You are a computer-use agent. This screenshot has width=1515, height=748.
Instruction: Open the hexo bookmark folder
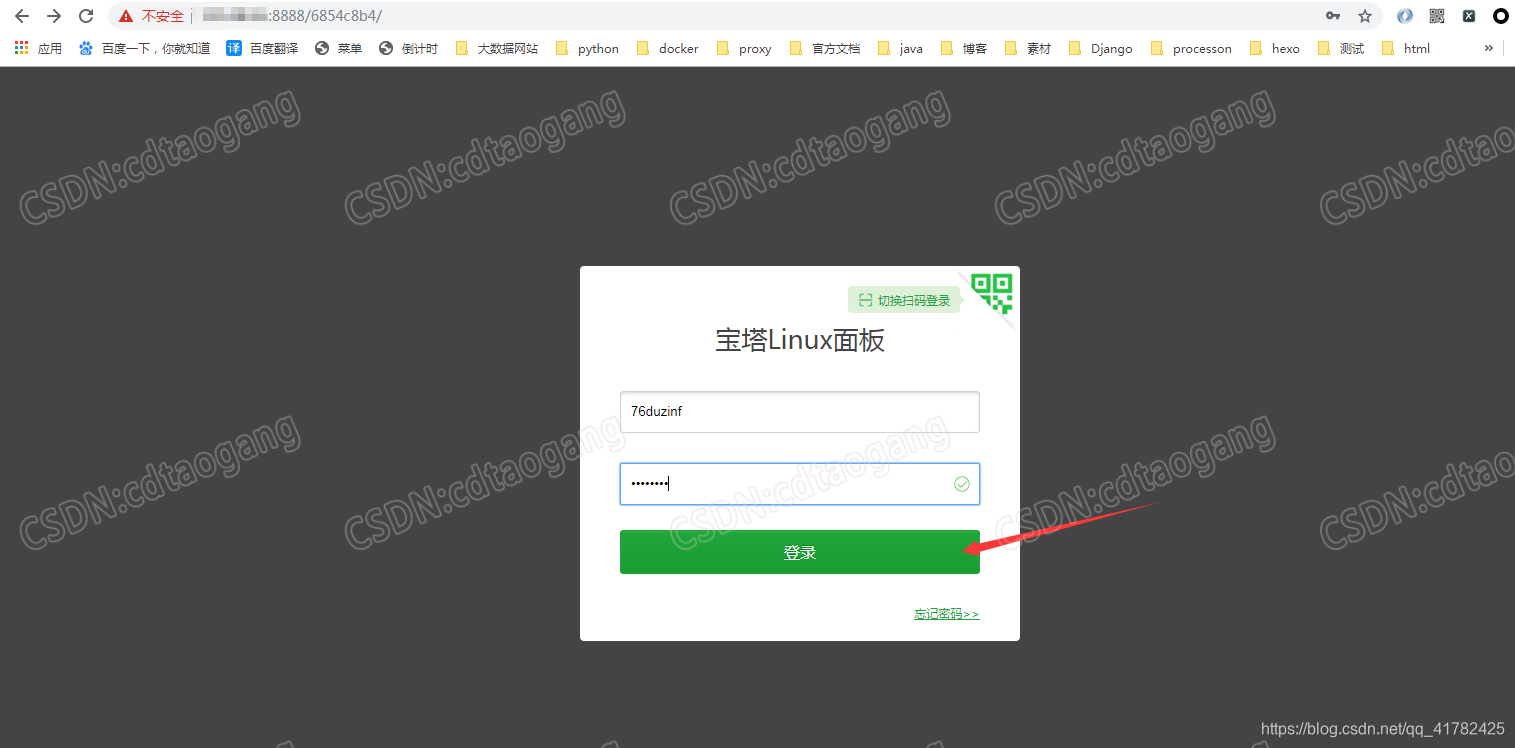click(x=1275, y=48)
